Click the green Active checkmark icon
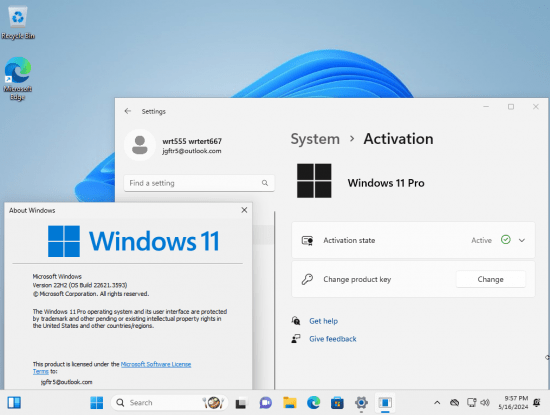The height and width of the screenshot is (415, 550). click(505, 240)
